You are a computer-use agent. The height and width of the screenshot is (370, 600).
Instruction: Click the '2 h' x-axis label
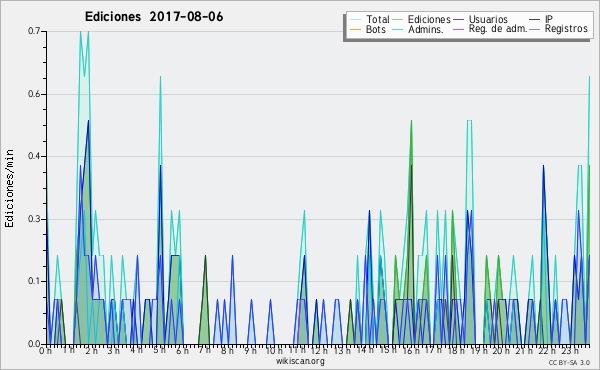91,350
